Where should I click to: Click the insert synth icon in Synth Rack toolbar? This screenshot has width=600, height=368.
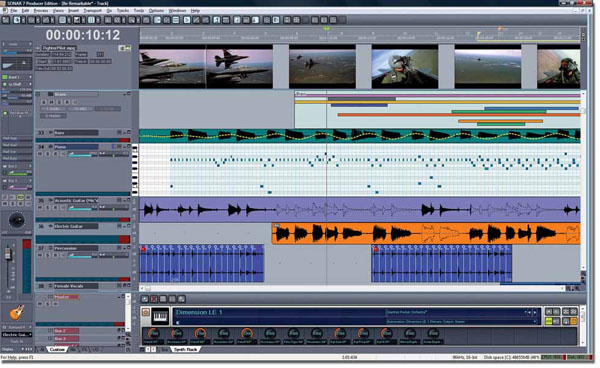point(145,299)
